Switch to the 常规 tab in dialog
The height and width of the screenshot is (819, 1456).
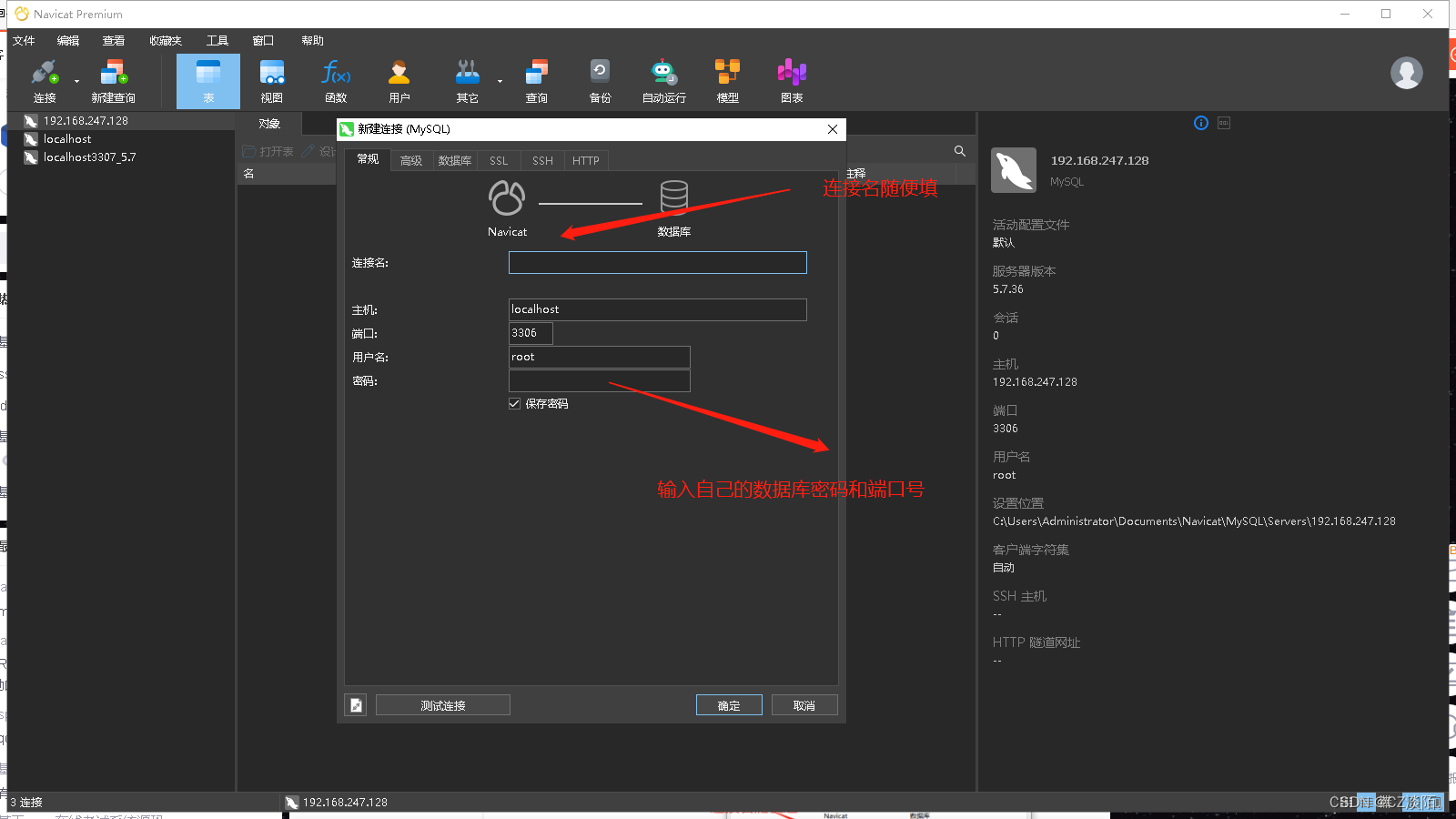[x=368, y=159]
